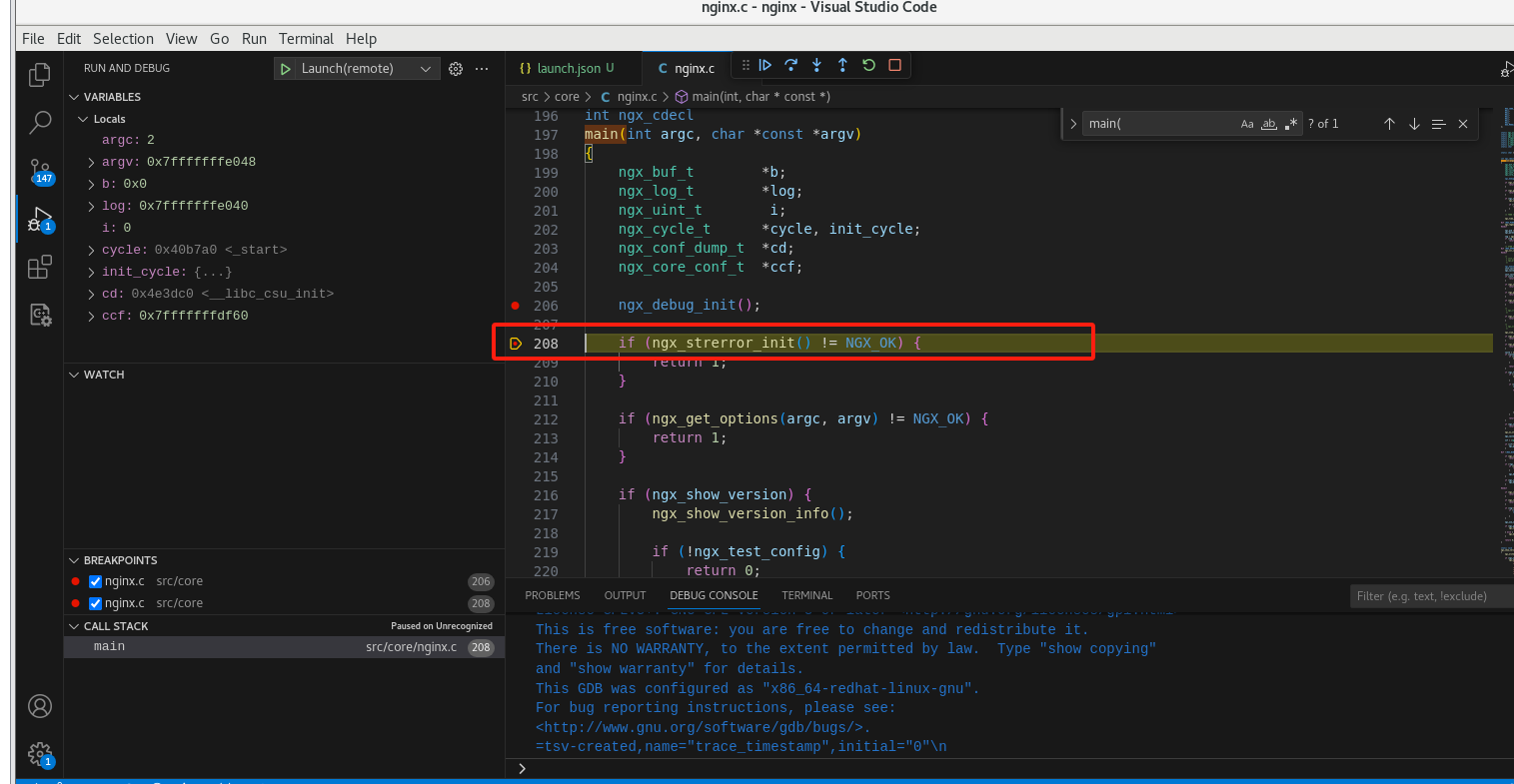Expand the init_cycle variable
Screen dimensions: 1514x784
coord(92,272)
